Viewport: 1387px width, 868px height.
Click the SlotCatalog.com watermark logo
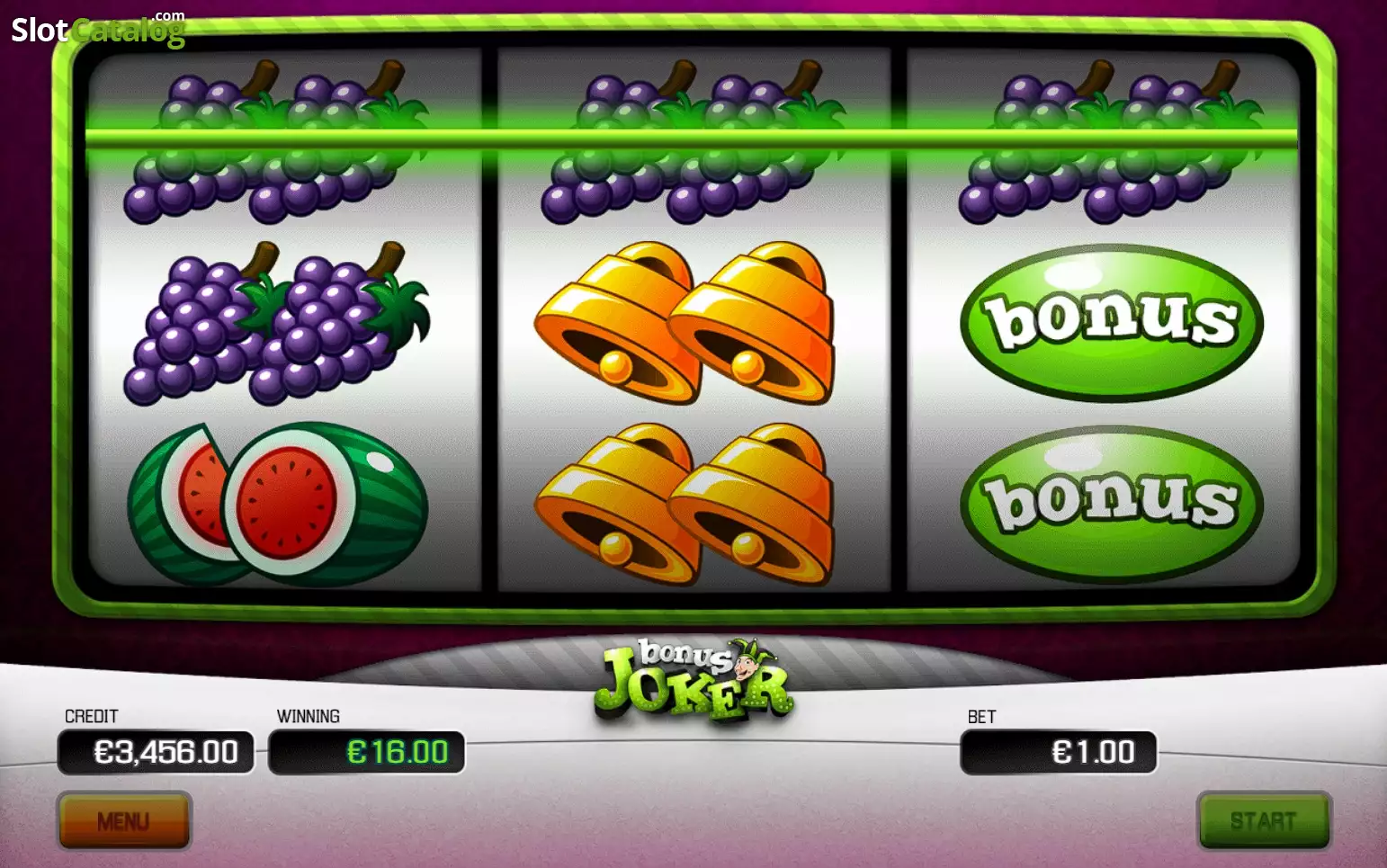point(98,29)
